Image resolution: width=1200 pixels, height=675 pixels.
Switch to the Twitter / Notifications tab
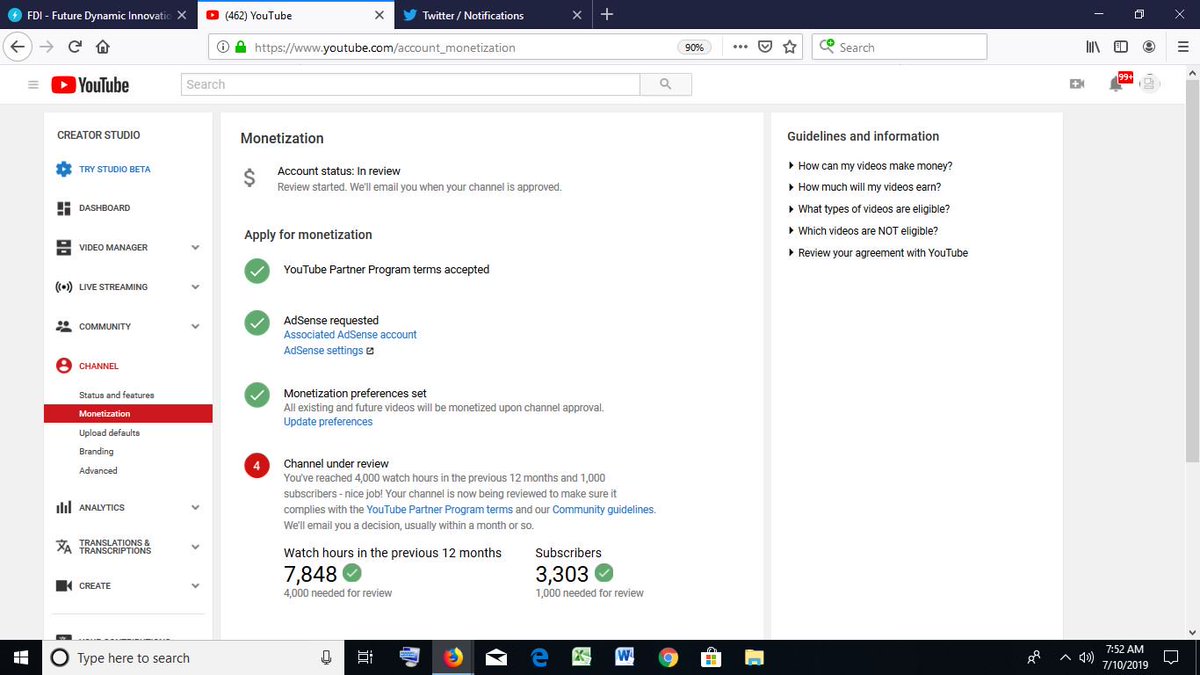point(493,15)
